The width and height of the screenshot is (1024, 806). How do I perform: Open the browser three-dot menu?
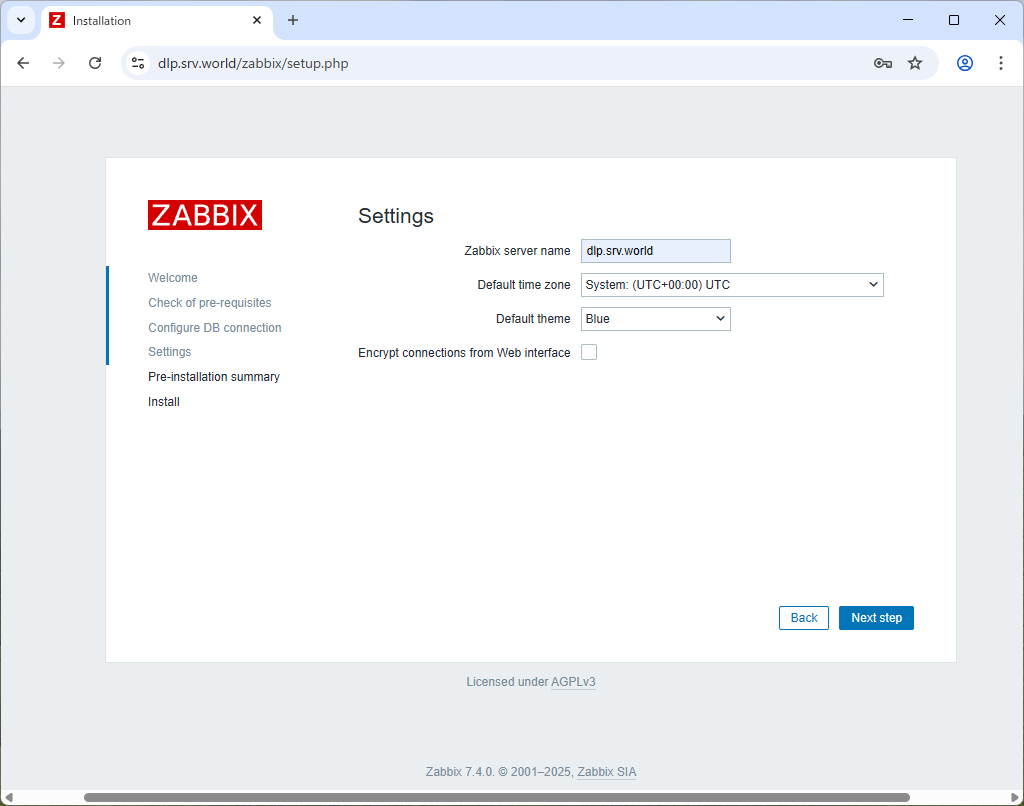pyautogui.click(x=1001, y=62)
